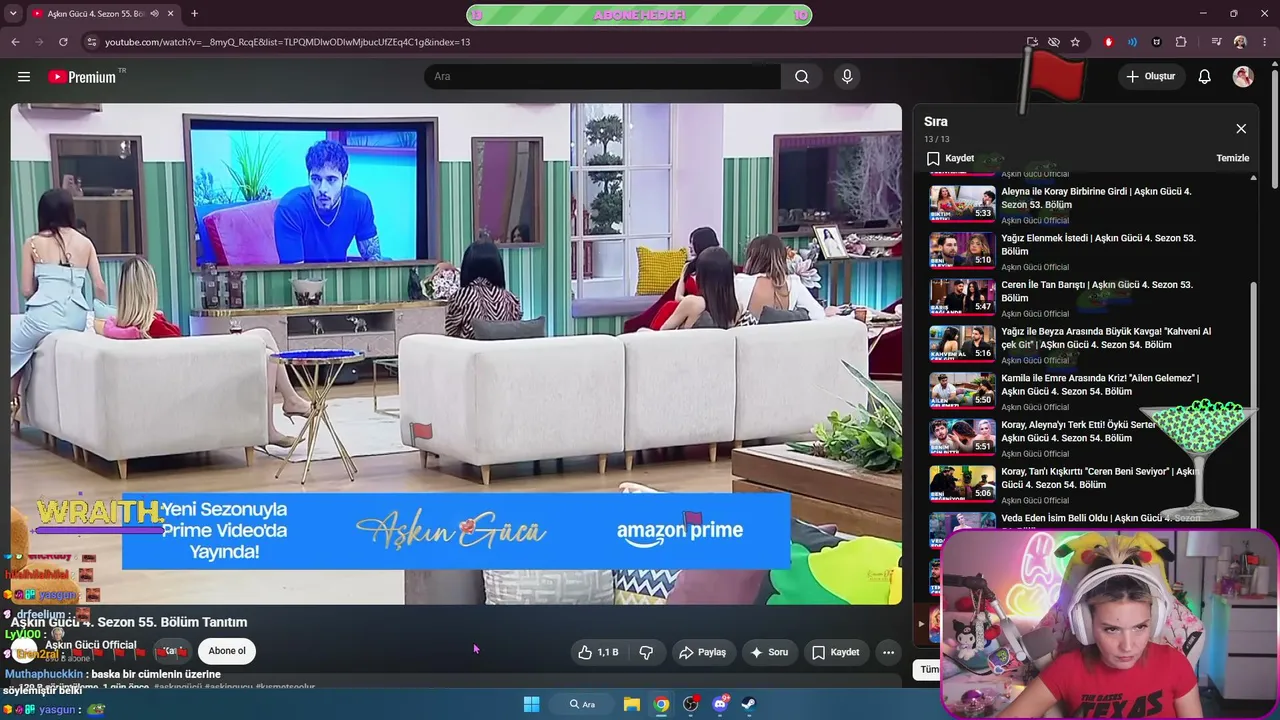1280x720 pixels.
Task: Click the search magnifier button
Action: 802,77
